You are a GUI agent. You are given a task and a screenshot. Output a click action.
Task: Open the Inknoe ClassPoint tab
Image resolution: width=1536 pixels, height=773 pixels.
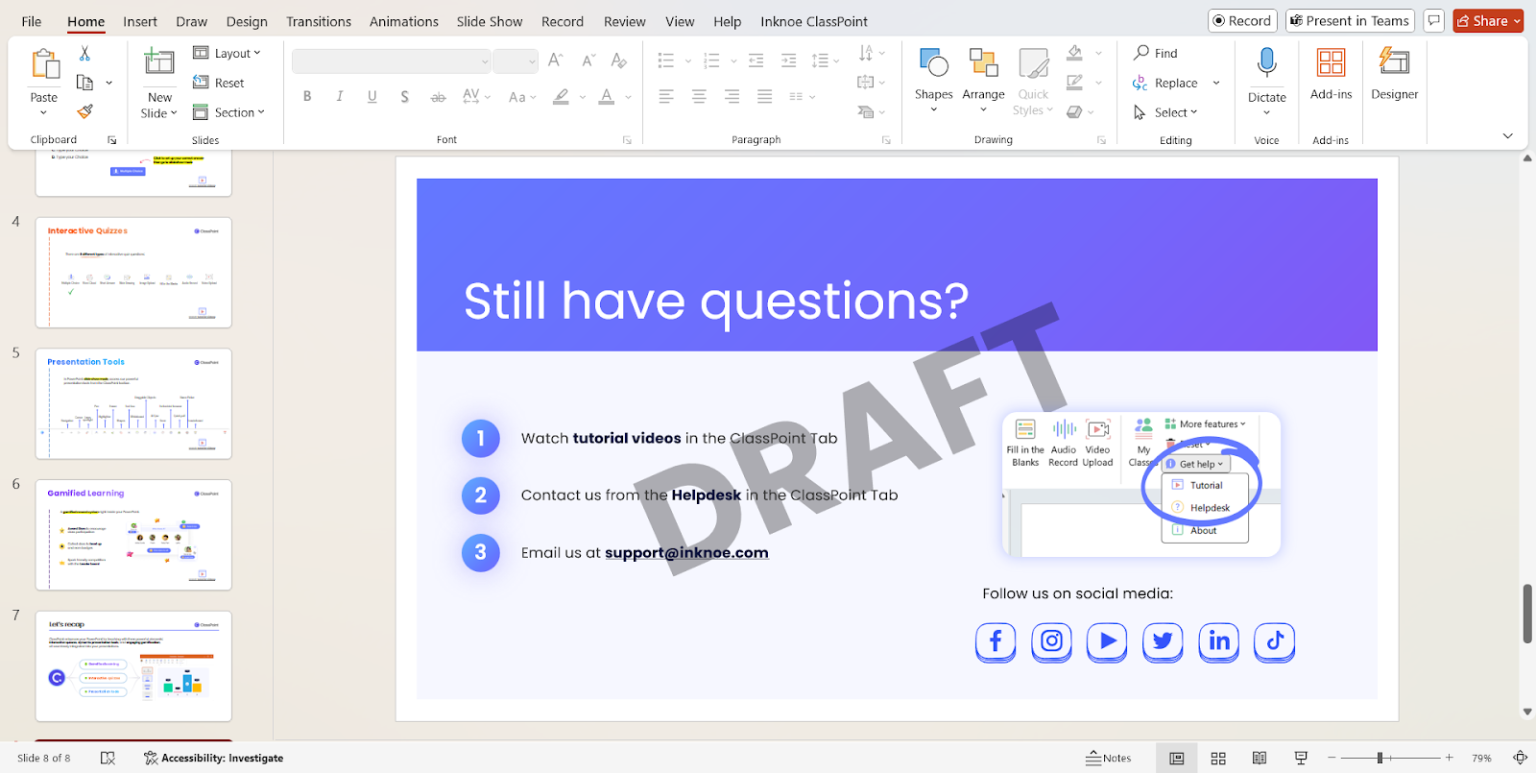tap(814, 21)
